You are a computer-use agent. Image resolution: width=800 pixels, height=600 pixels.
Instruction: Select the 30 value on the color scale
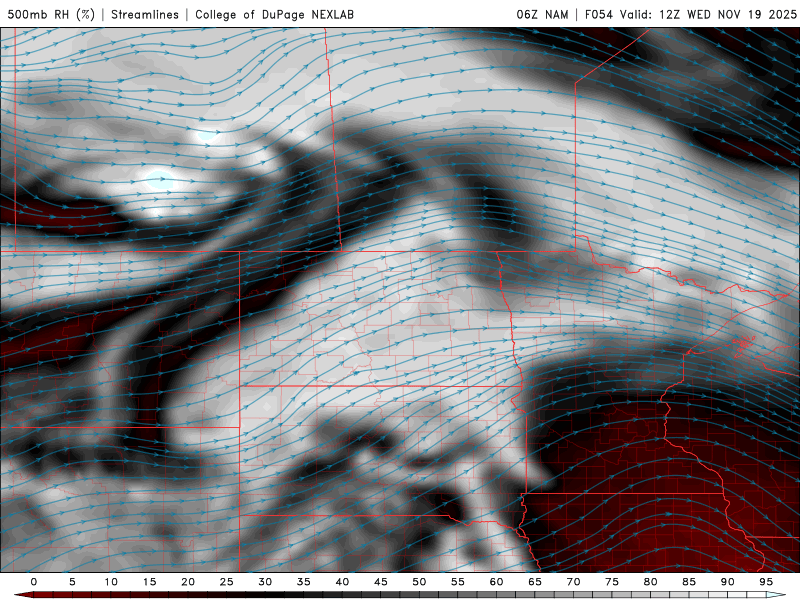tap(265, 582)
